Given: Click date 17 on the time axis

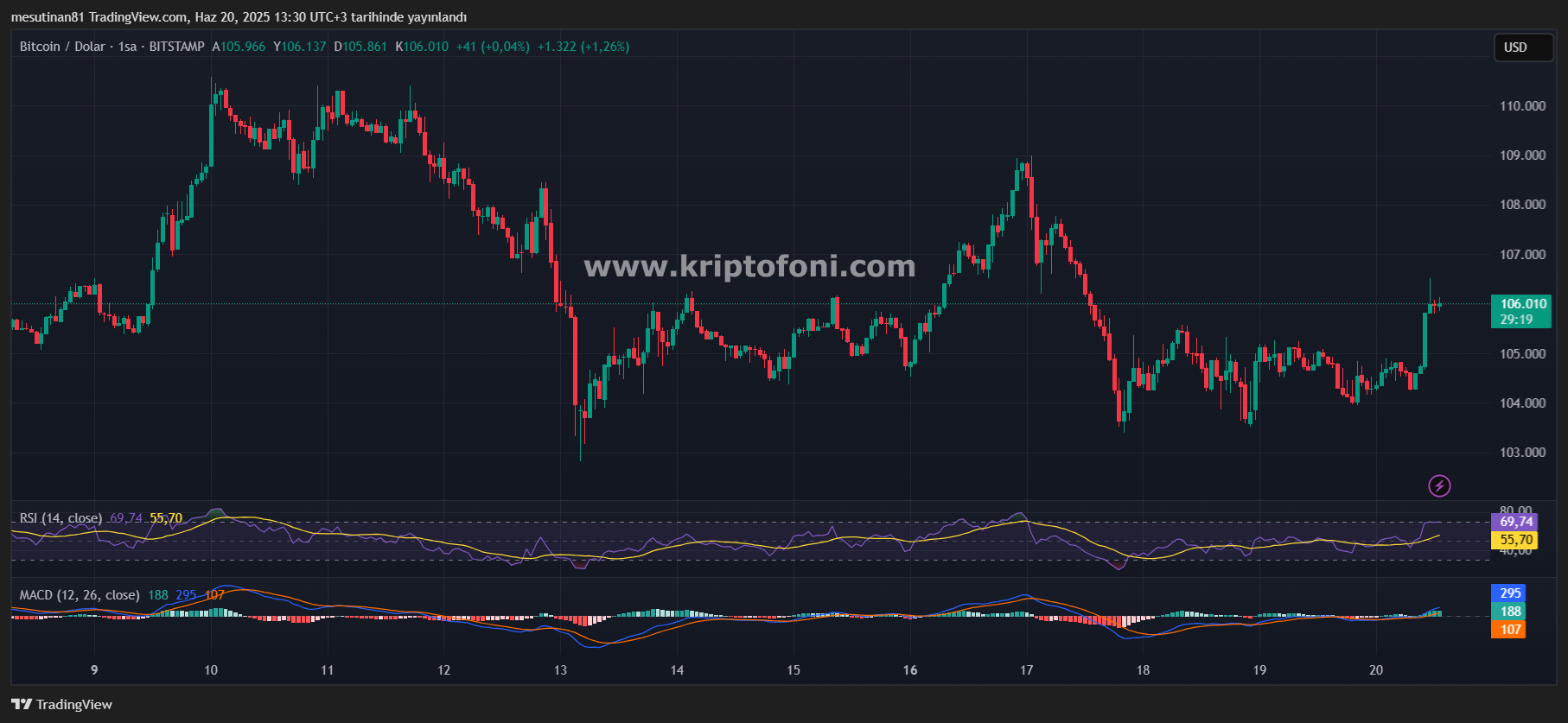Looking at the screenshot, I should pyautogui.click(x=1026, y=670).
